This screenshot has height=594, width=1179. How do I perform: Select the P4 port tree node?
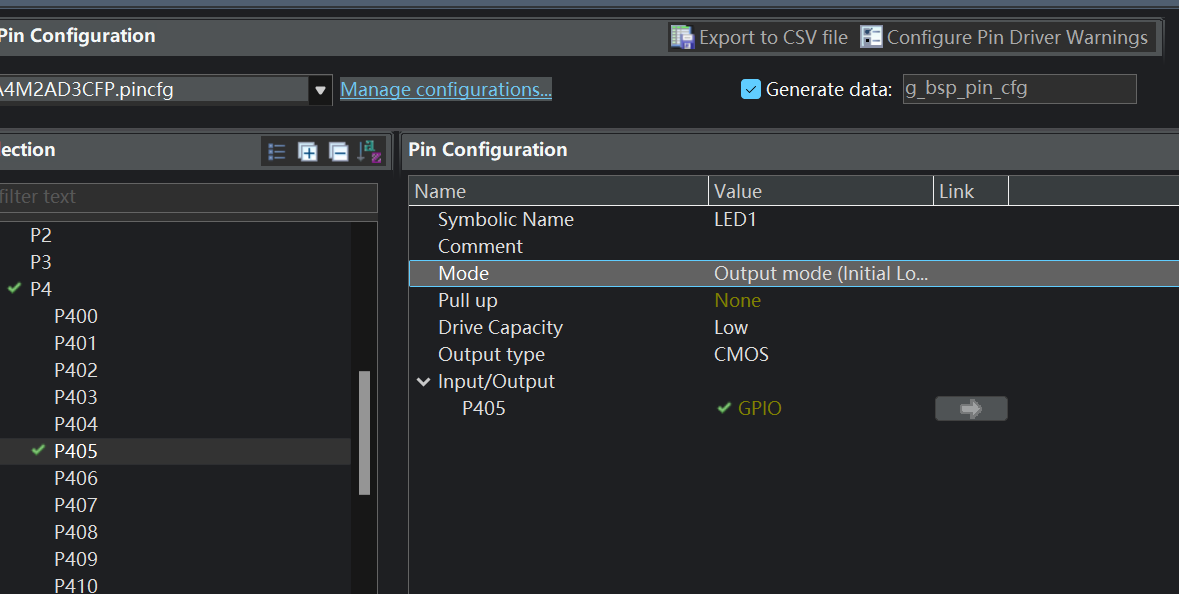41,289
